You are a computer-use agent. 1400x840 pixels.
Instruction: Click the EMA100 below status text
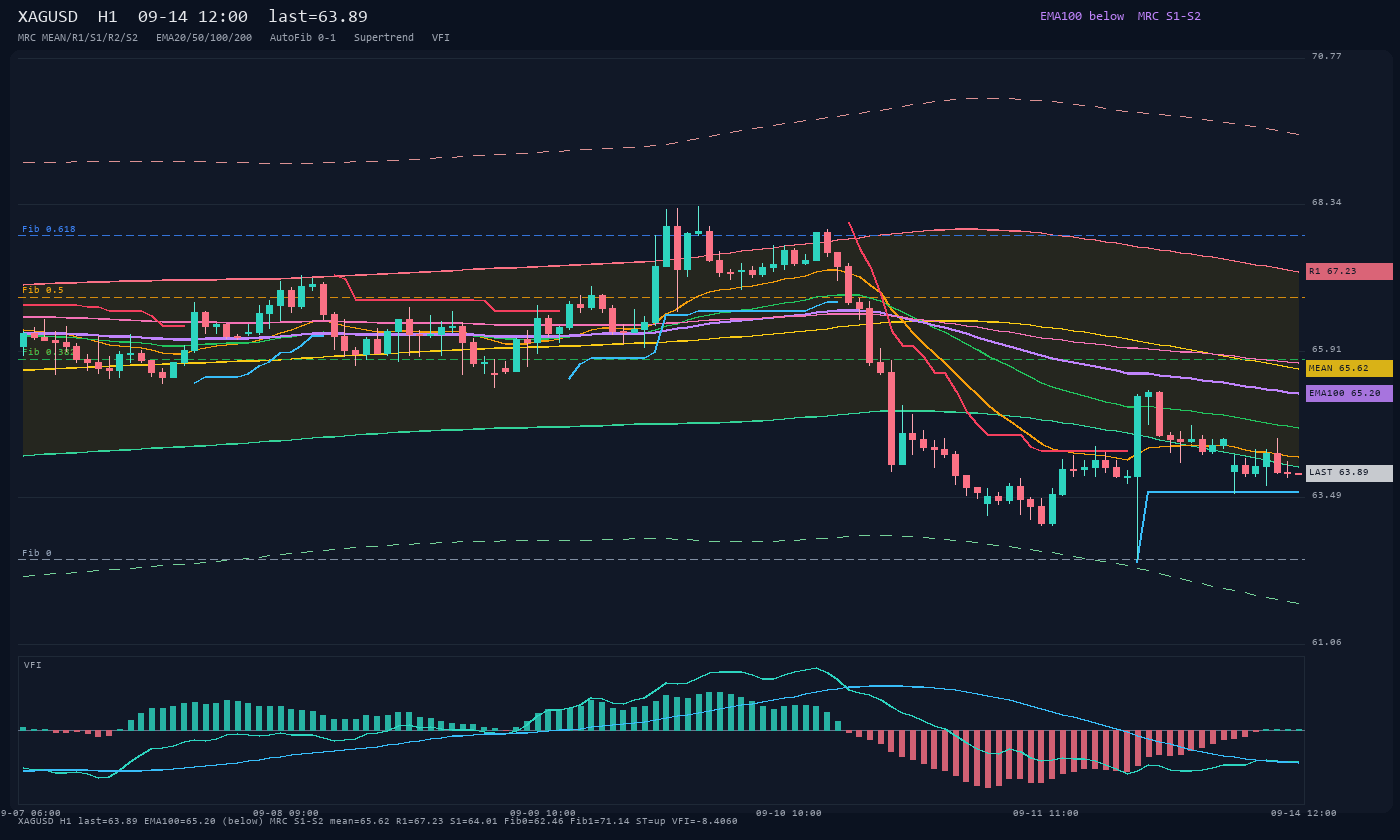point(1082,16)
